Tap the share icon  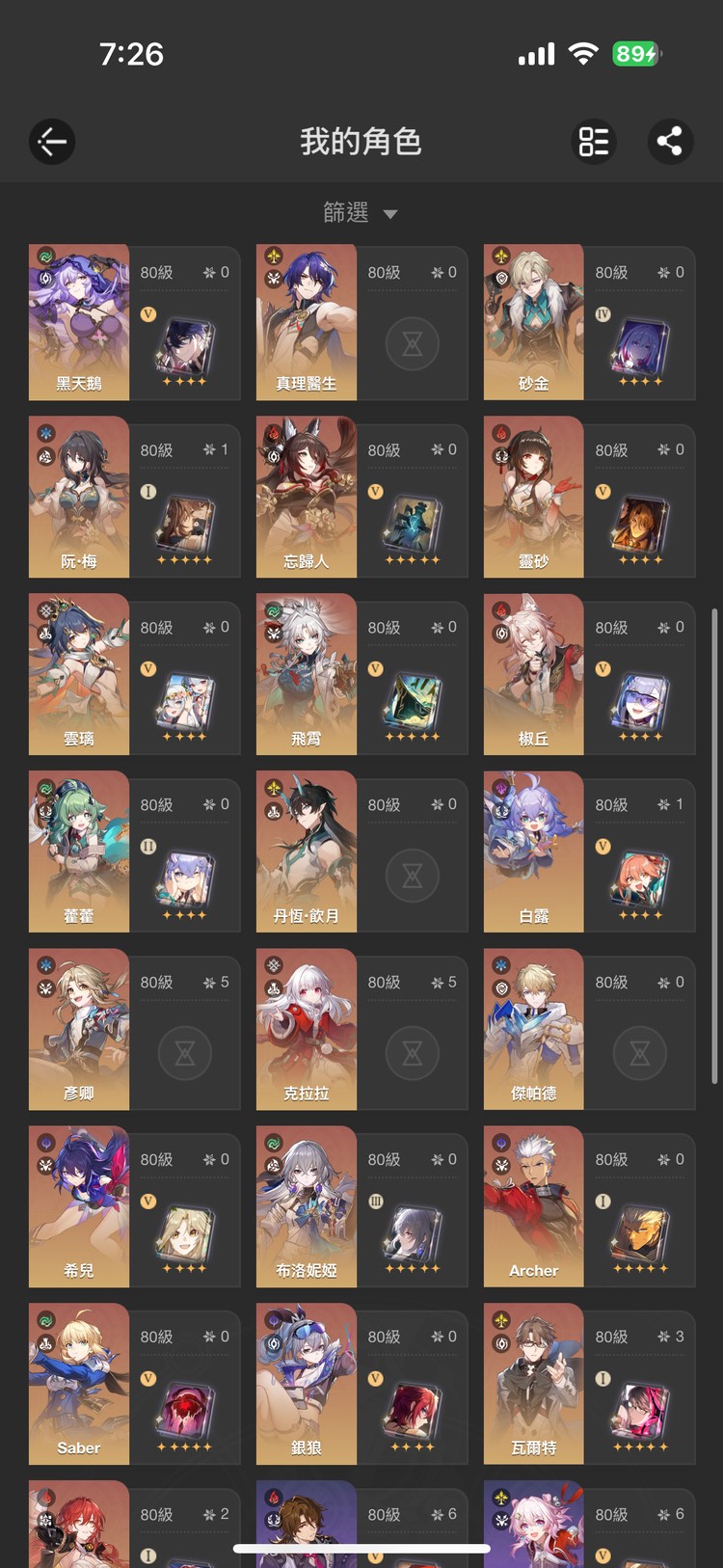[x=669, y=142]
